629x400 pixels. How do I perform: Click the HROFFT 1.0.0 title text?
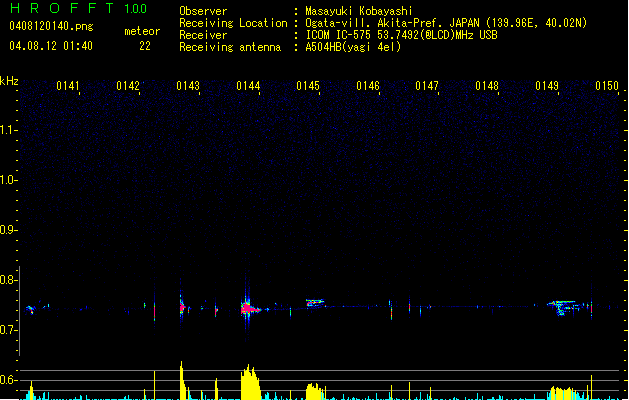pyautogui.click(x=79, y=8)
